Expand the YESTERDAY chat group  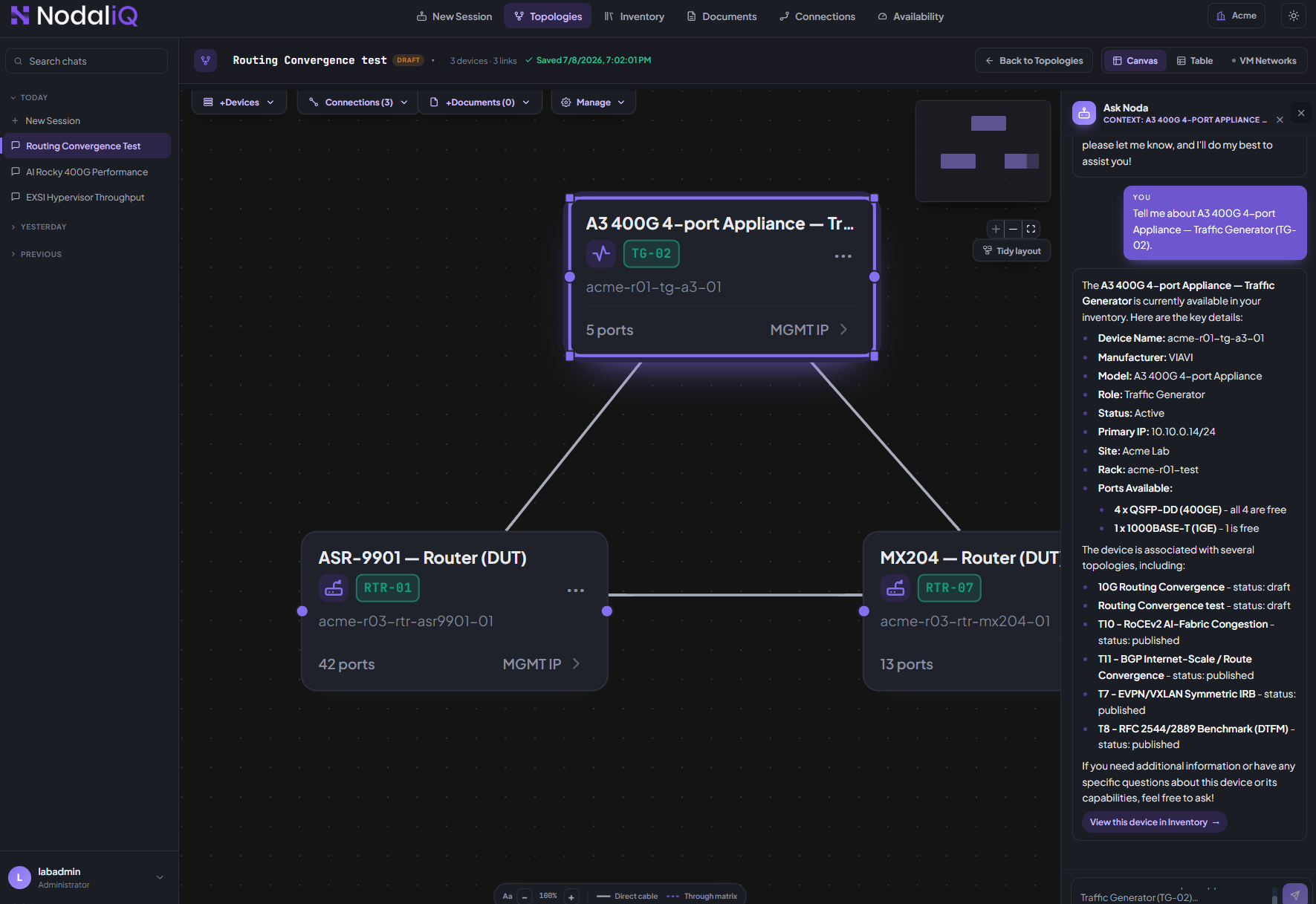39,227
